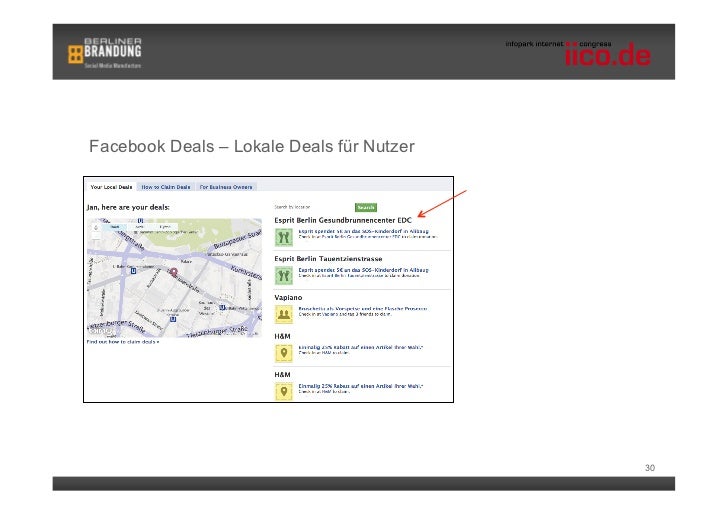Screen dimensions: 728x515
Task: Click the slide page number 30
Action: pyautogui.click(x=650, y=468)
